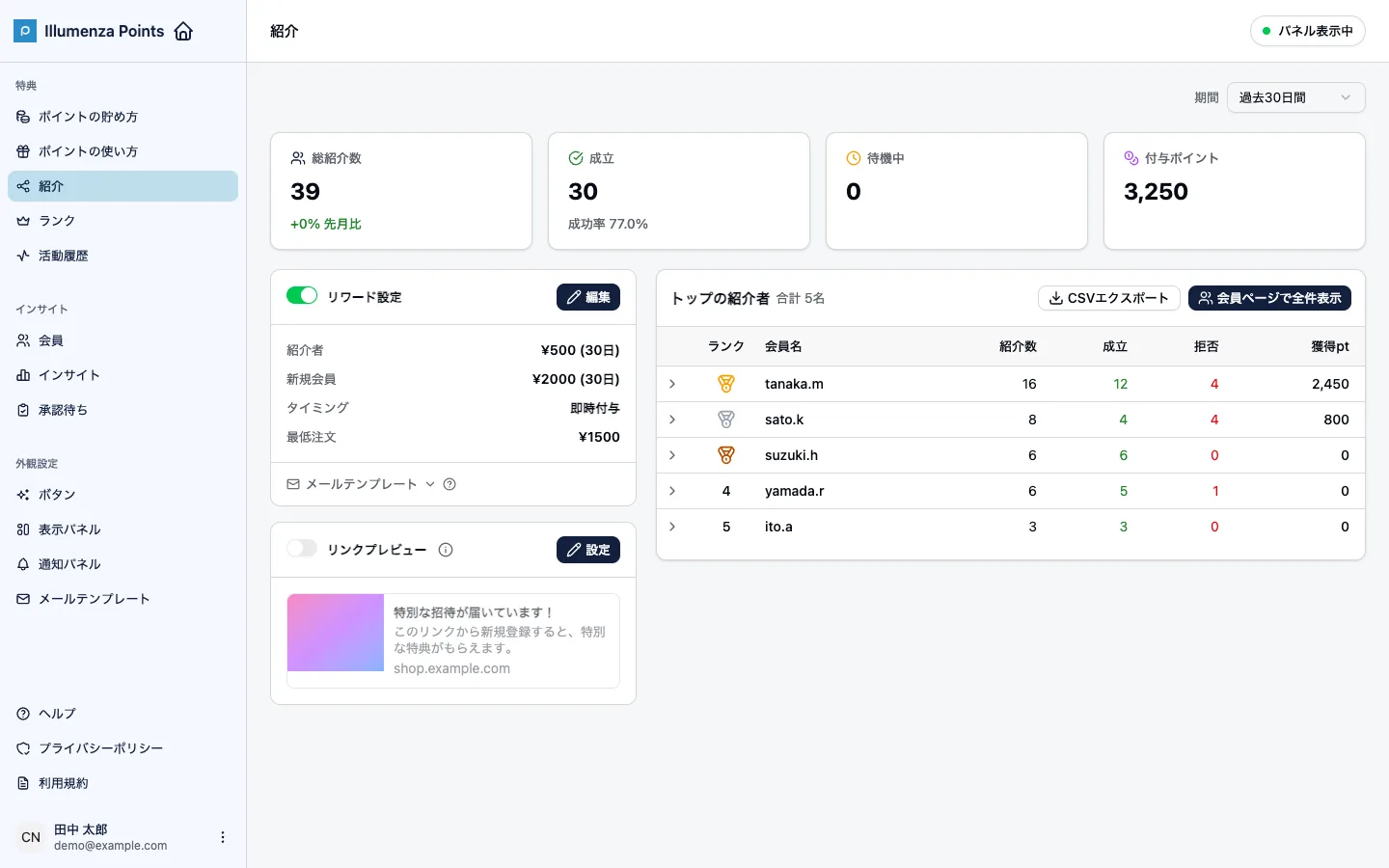Image resolution: width=1389 pixels, height=868 pixels.
Task: Expand the yamada.r row
Action: click(672, 491)
